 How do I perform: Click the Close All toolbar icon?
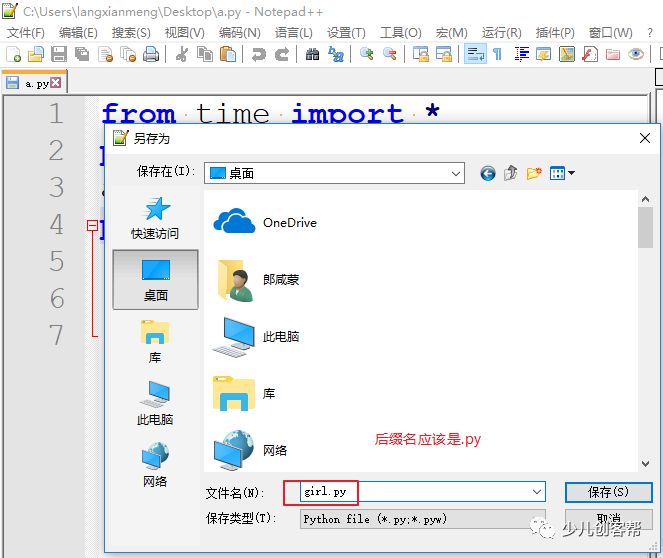point(128,54)
